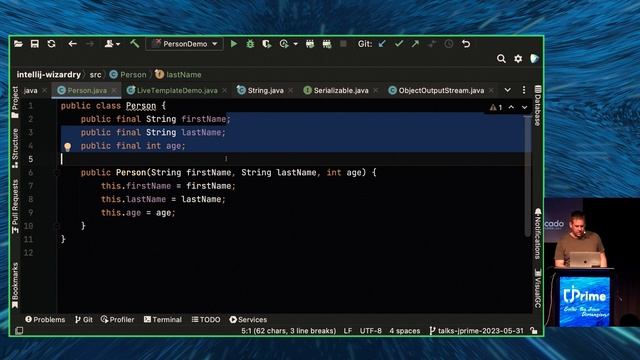
Task: Navigate forward with the right arrow
Action: [90, 44]
